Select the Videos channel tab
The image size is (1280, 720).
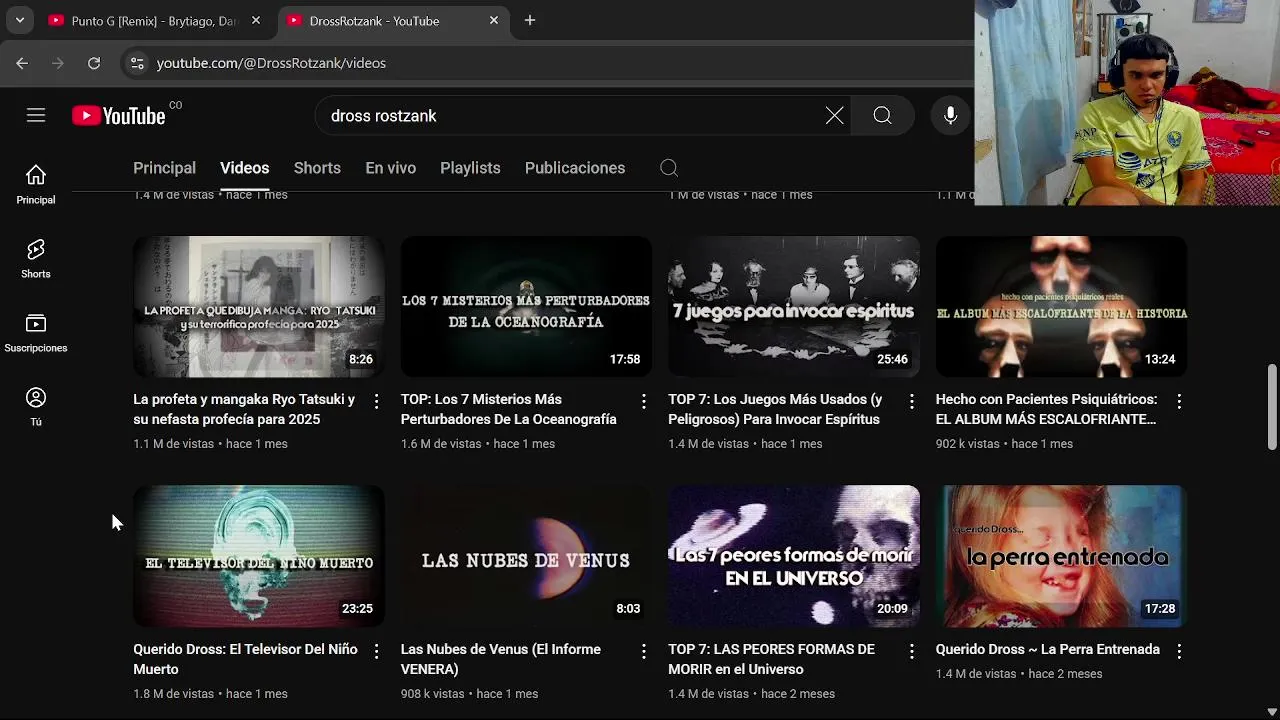pyautogui.click(x=245, y=168)
